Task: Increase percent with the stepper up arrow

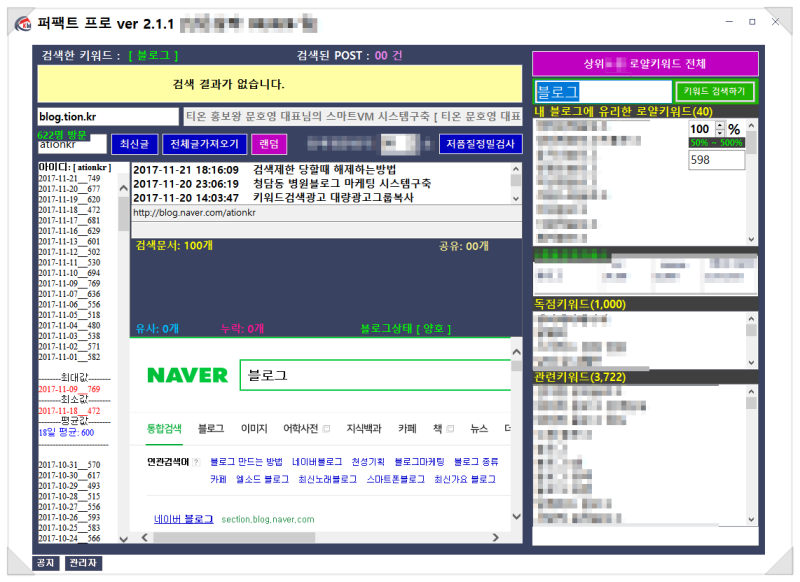Action: coord(720,125)
